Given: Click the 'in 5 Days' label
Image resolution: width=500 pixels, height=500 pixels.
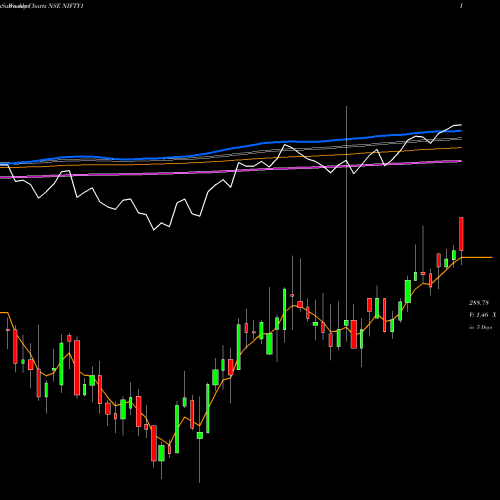Looking at the screenshot, I should [x=480, y=327].
